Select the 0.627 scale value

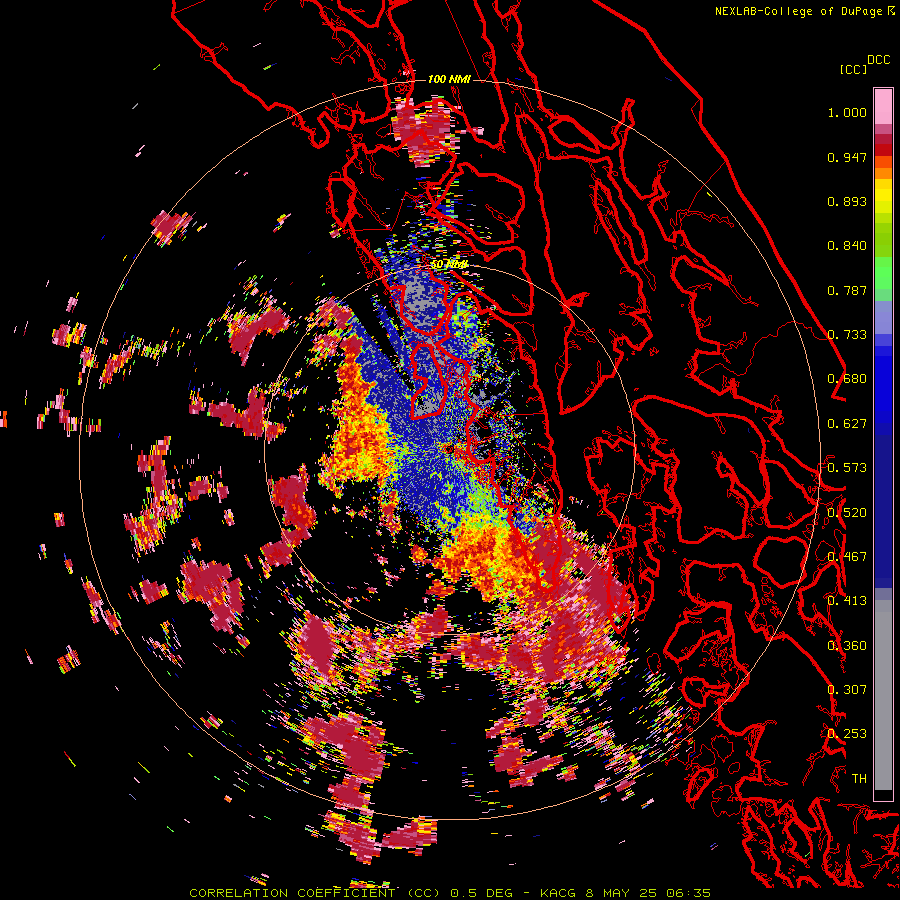coord(847,424)
